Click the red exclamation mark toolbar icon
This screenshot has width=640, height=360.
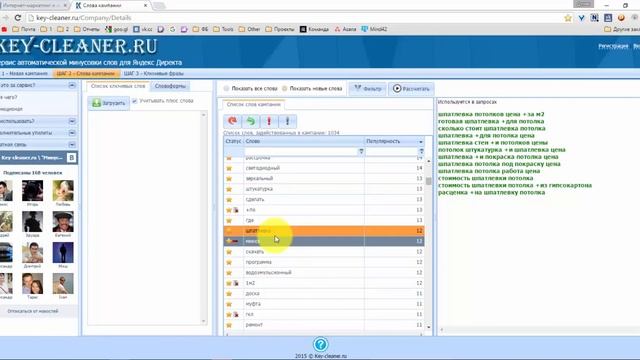[269, 121]
